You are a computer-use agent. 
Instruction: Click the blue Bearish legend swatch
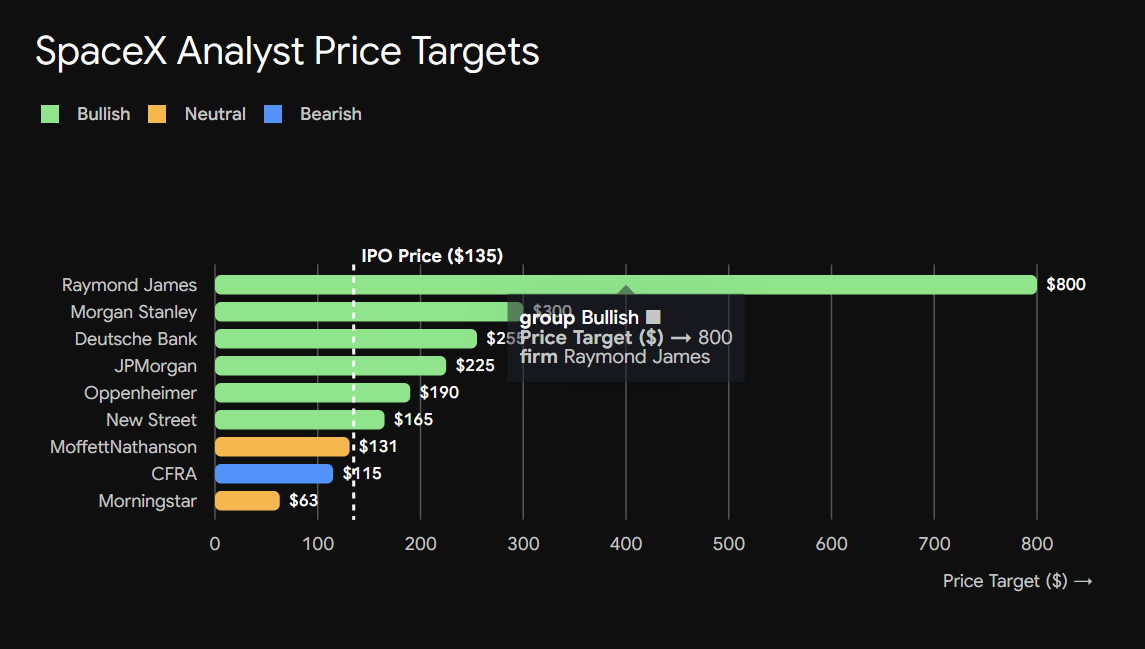click(x=273, y=114)
